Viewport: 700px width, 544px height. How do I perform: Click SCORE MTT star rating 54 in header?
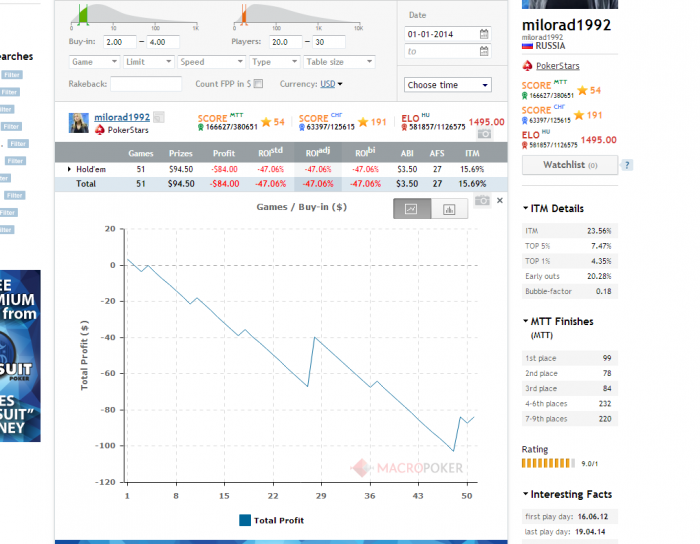[273, 122]
